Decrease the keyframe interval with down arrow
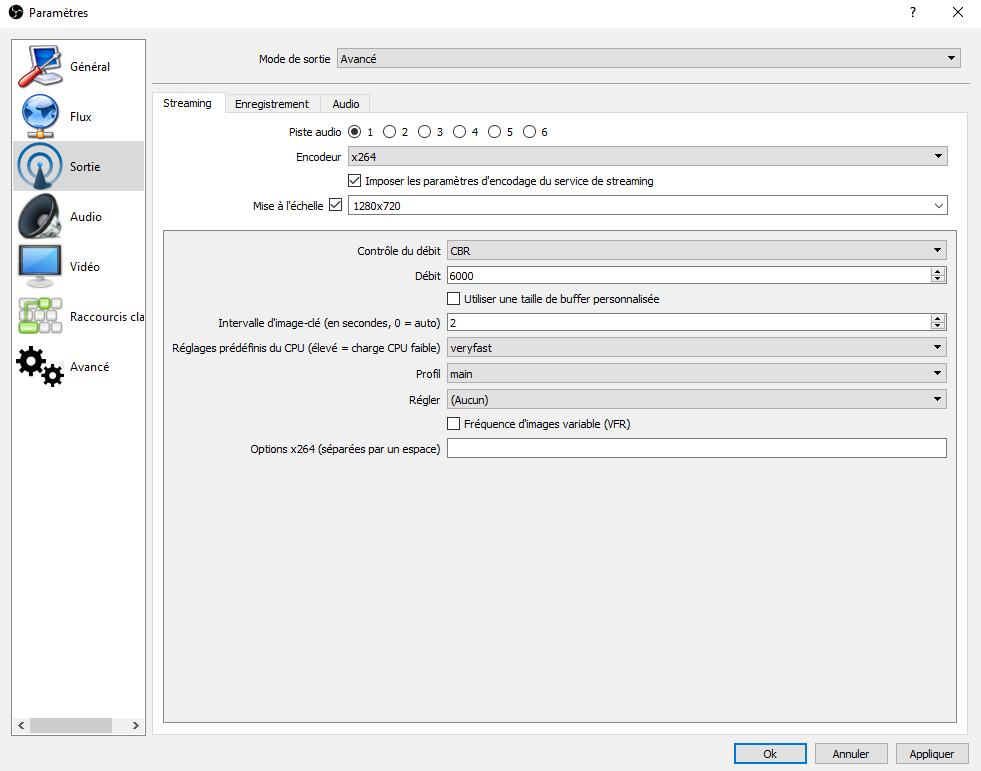This screenshot has height=771, width=981. (x=937, y=326)
